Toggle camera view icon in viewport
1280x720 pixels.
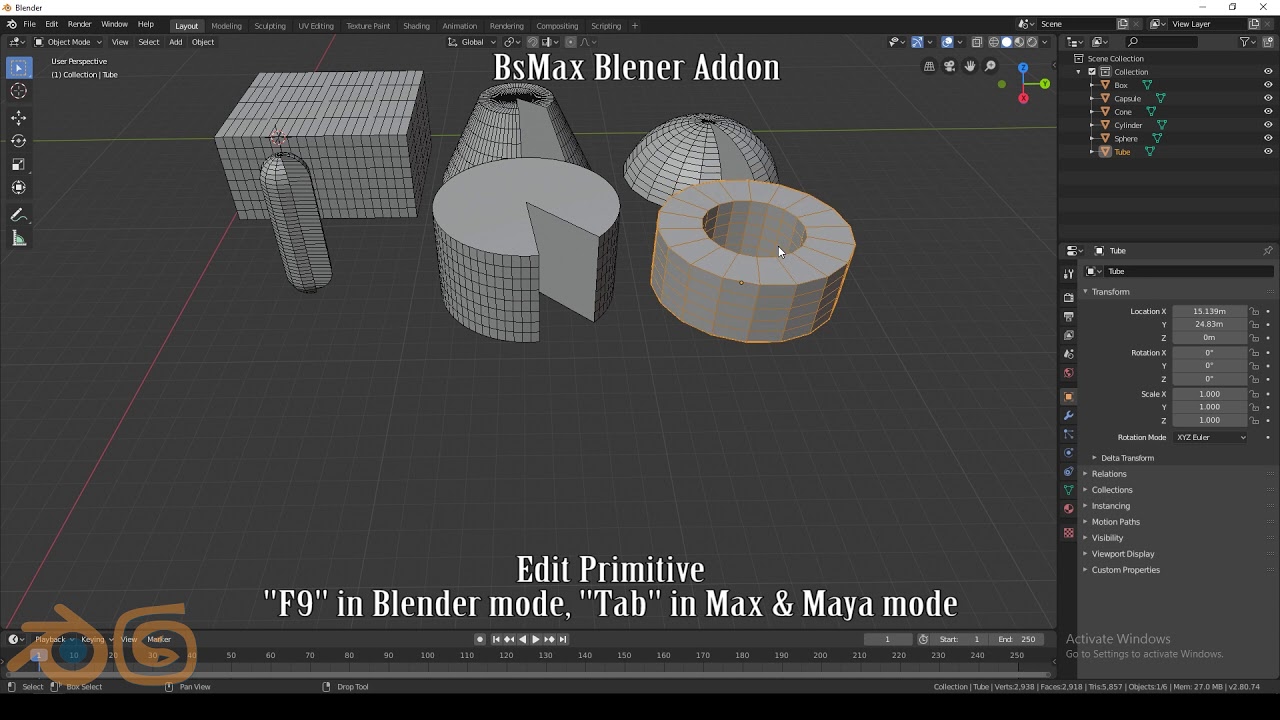pyautogui.click(x=949, y=67)
